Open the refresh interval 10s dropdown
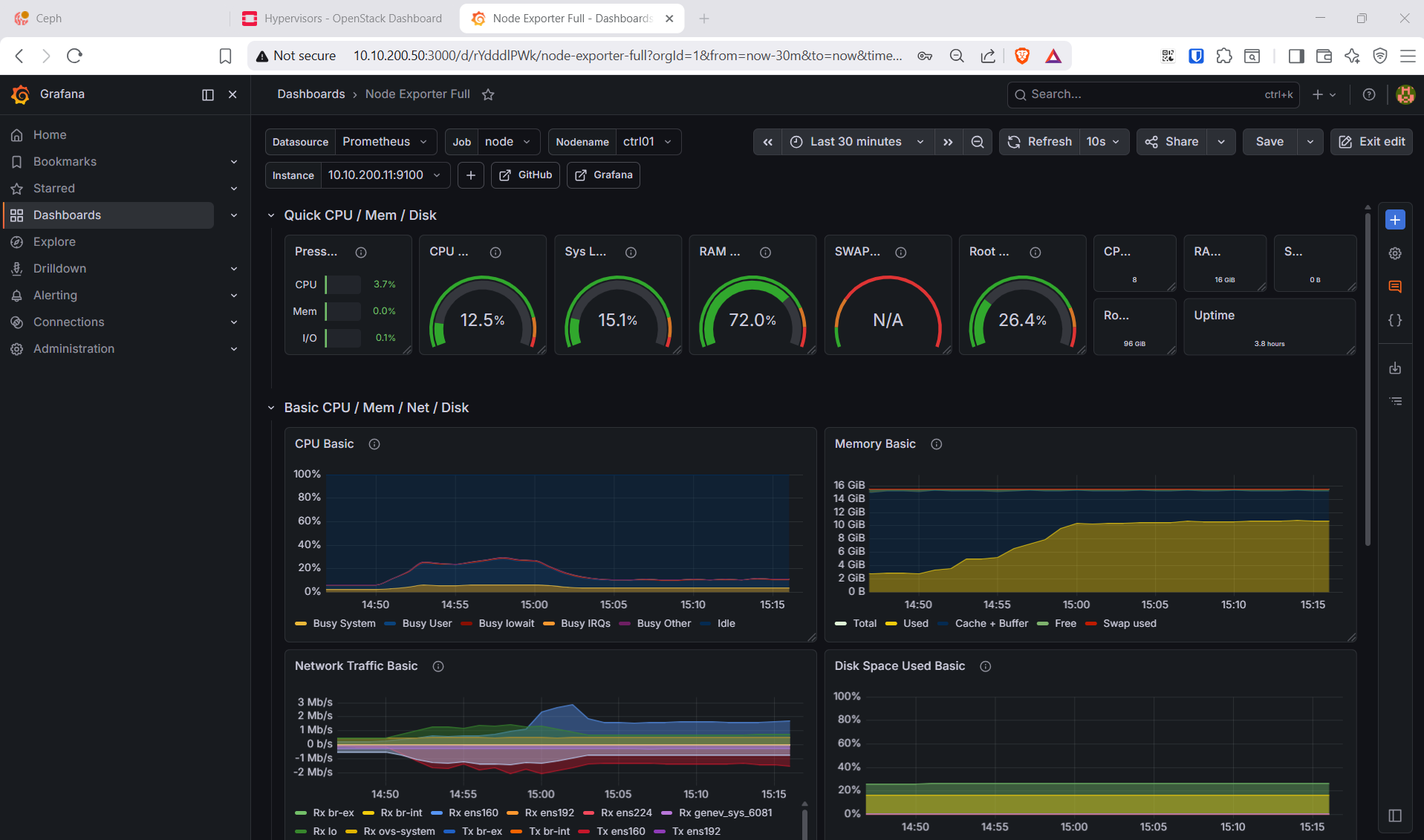This screenshot has width=1424, height=840. click(1103, 142)
